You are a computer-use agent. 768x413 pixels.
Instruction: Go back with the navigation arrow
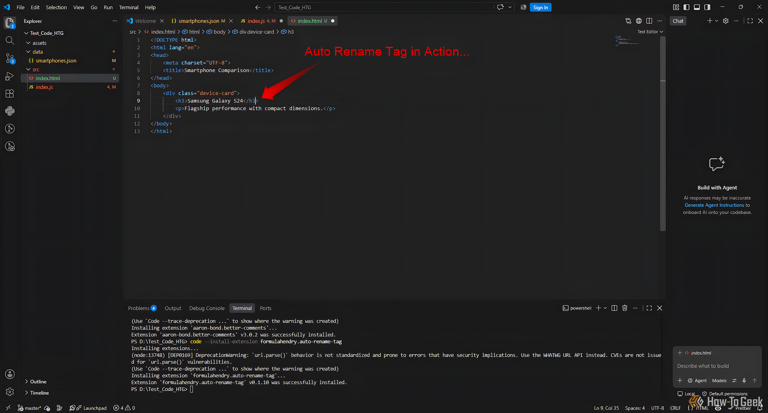pos(258,7)
